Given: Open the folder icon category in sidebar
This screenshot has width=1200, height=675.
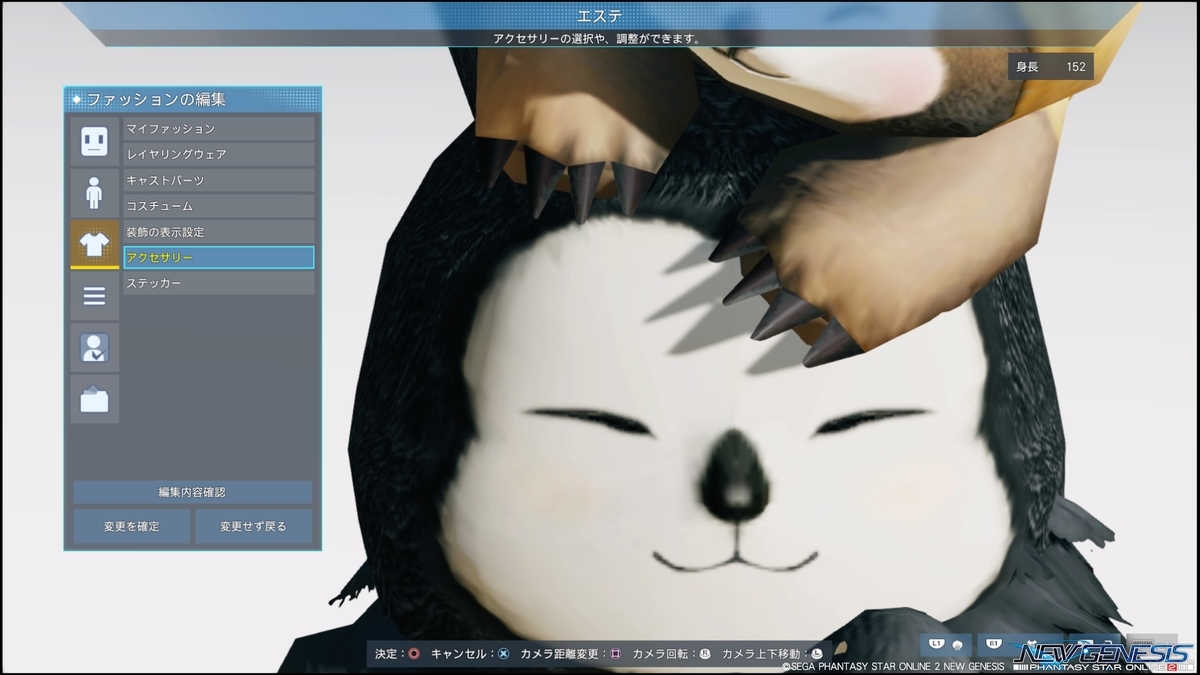Looking at the screenshot, I should pyautogui.click(x=94, y=400).
